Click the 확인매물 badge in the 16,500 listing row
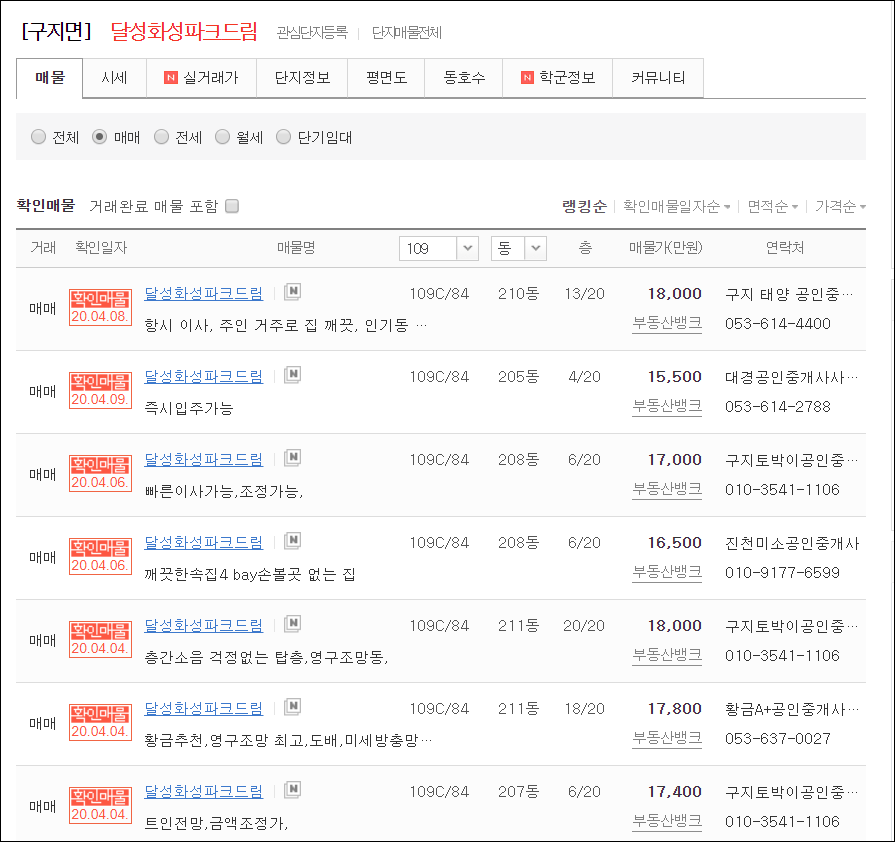Viewport: 895px width, 842px height. coord(100,557)
